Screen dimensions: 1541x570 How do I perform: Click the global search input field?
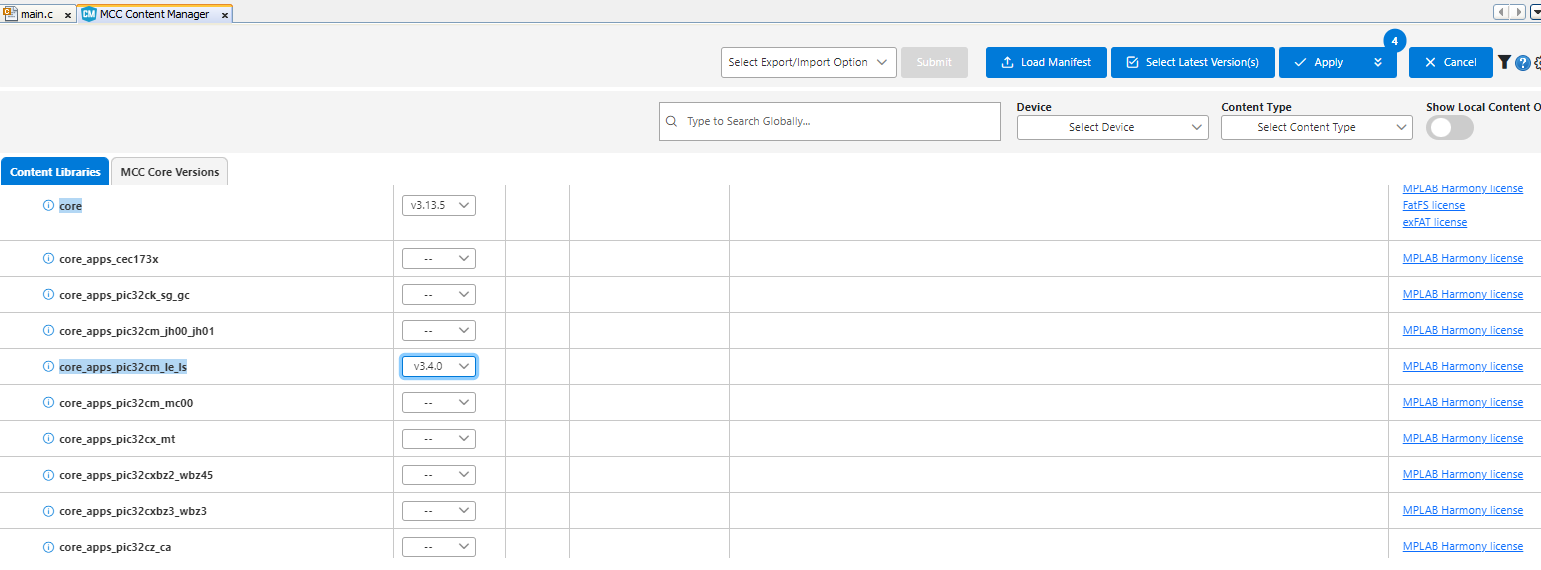tap(840, 121)
